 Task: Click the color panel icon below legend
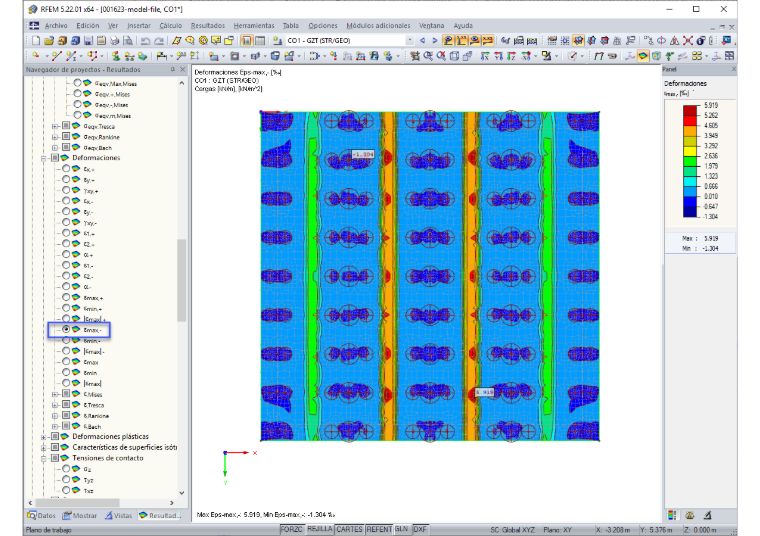pyautogui.click(x=672, y=515)
